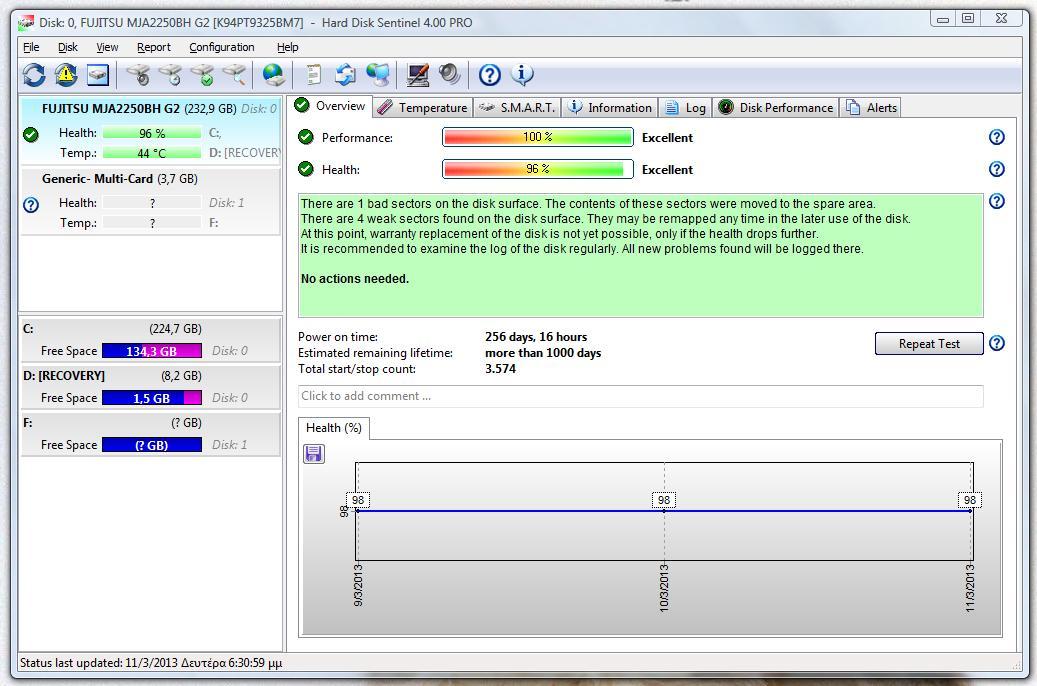Open the Alerts tab

point(870,108)
